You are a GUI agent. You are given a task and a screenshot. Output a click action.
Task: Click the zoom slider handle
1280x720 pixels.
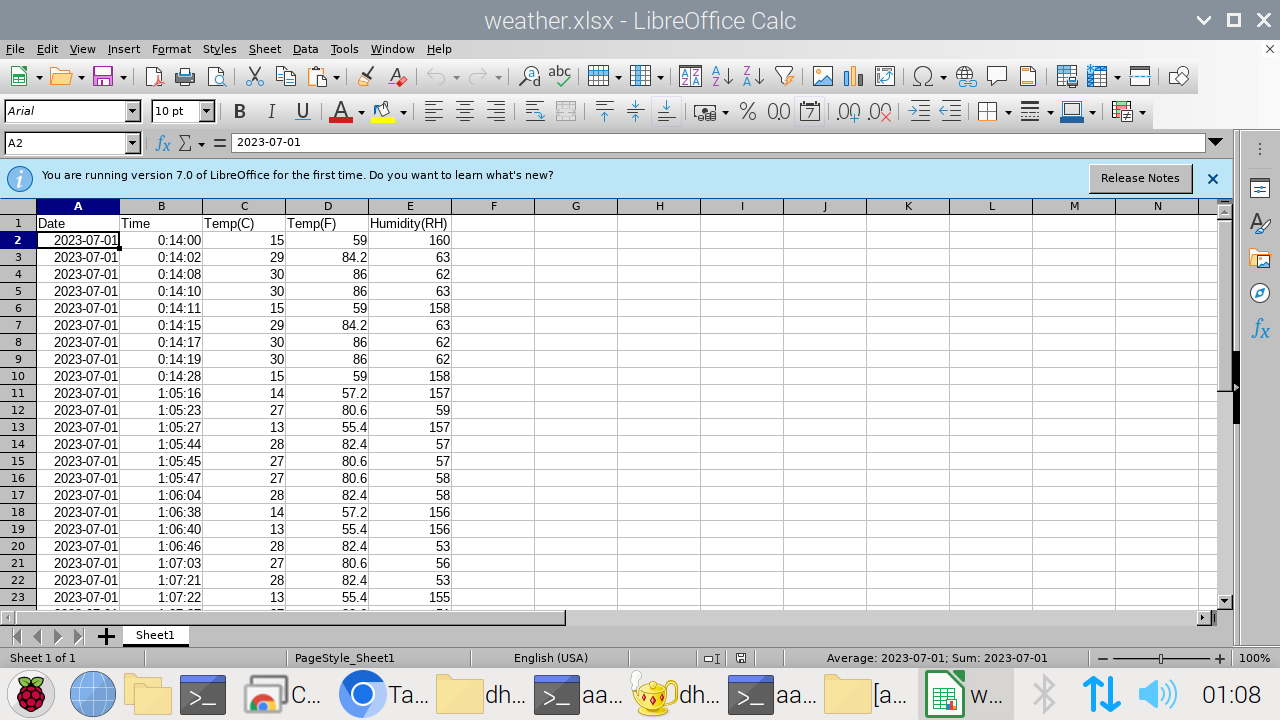coord(1161,659)
